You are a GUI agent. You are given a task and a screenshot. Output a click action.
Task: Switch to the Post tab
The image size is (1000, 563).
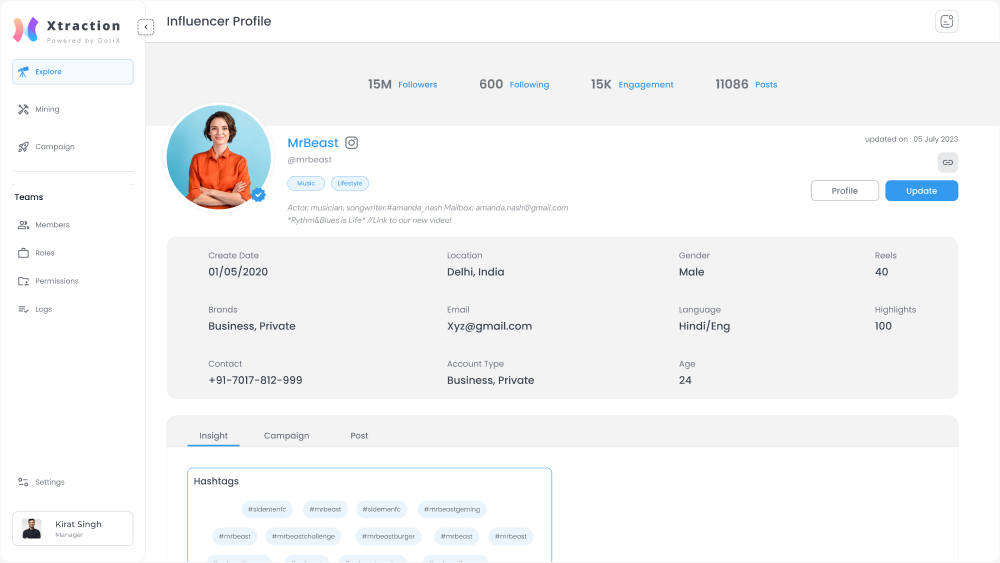click(359, 436)
